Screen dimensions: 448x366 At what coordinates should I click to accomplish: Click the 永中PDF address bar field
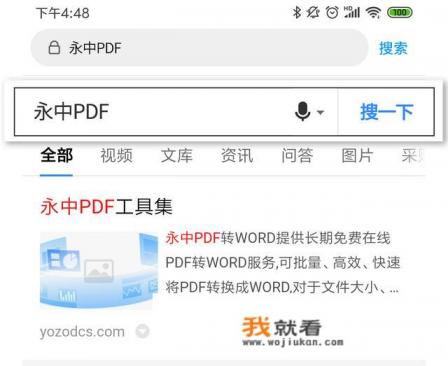(199, 48)
